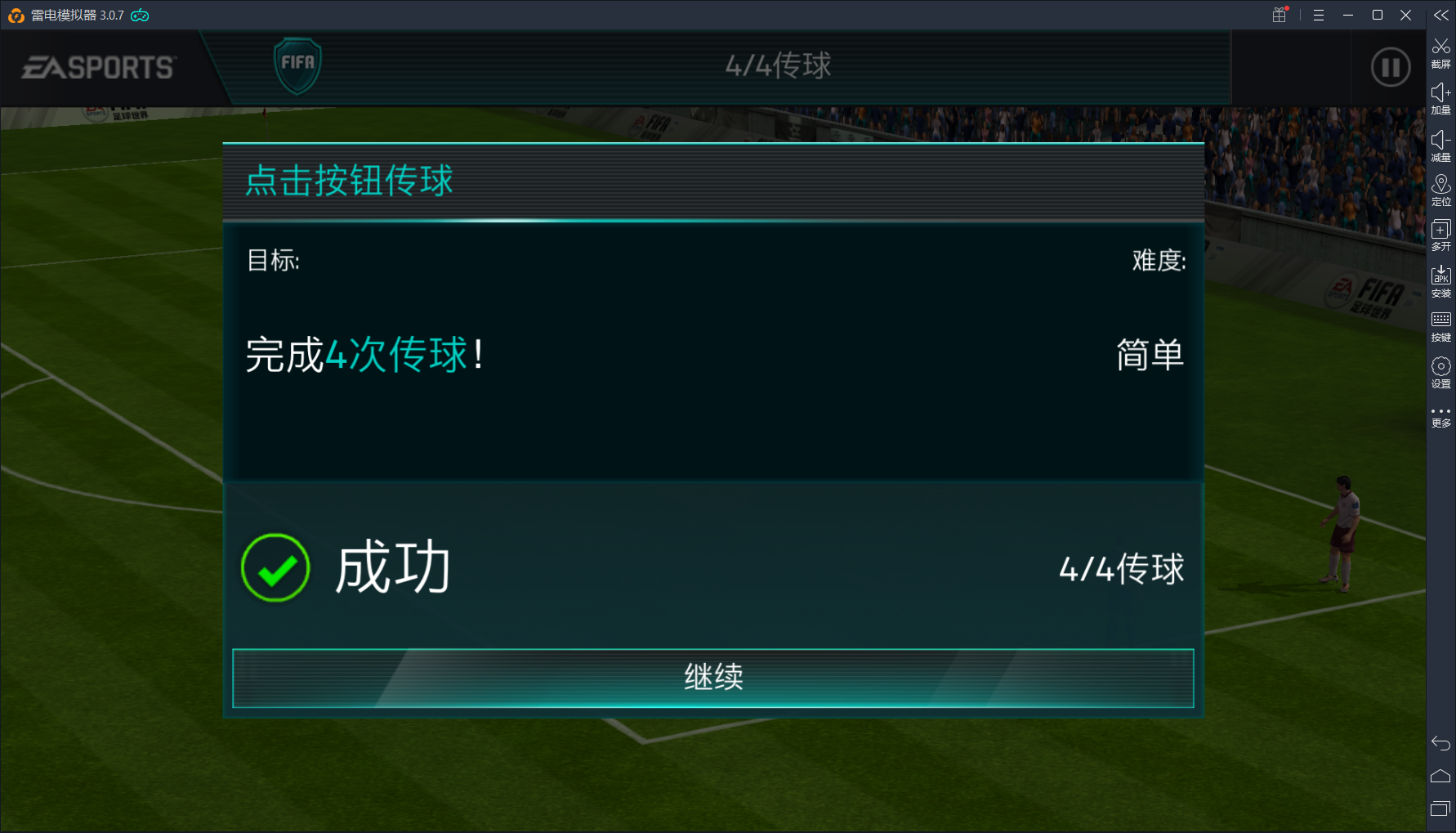Collapse the sidebar with double-chevron icon
The width and height of the screenshot is (1456, 833).
point(1441,15)
